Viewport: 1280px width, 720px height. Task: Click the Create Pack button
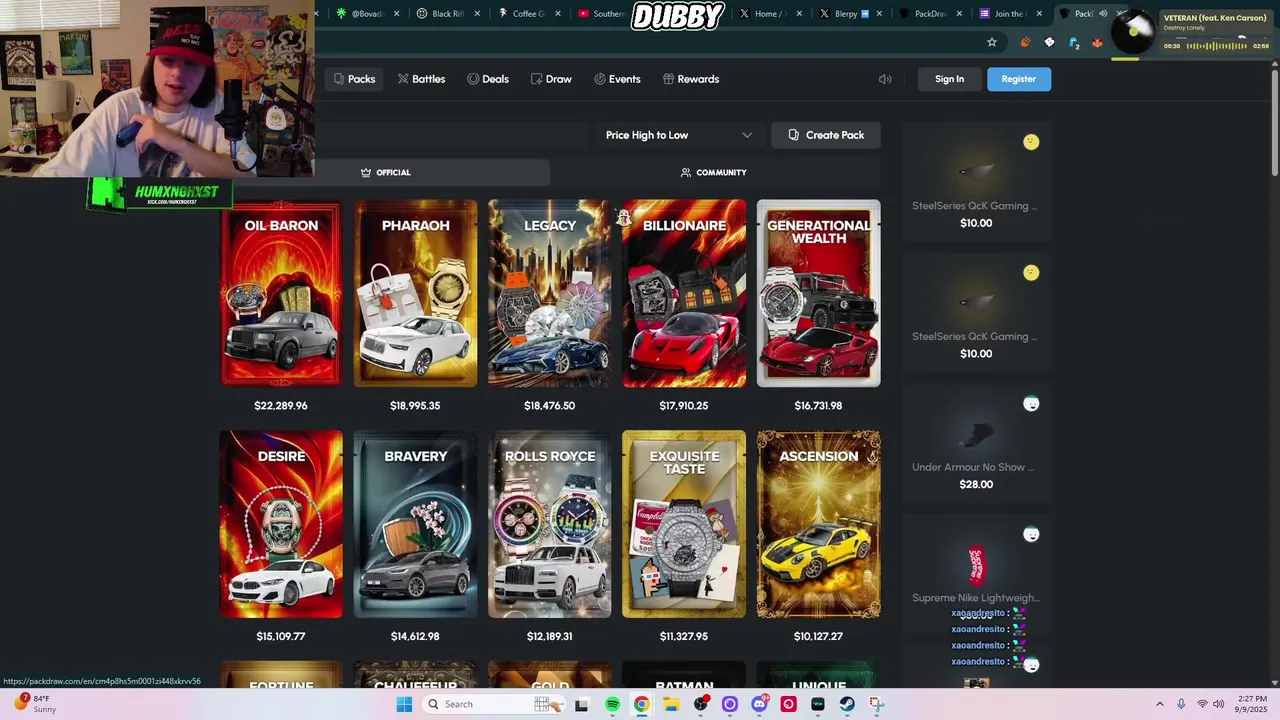[826, 135]
